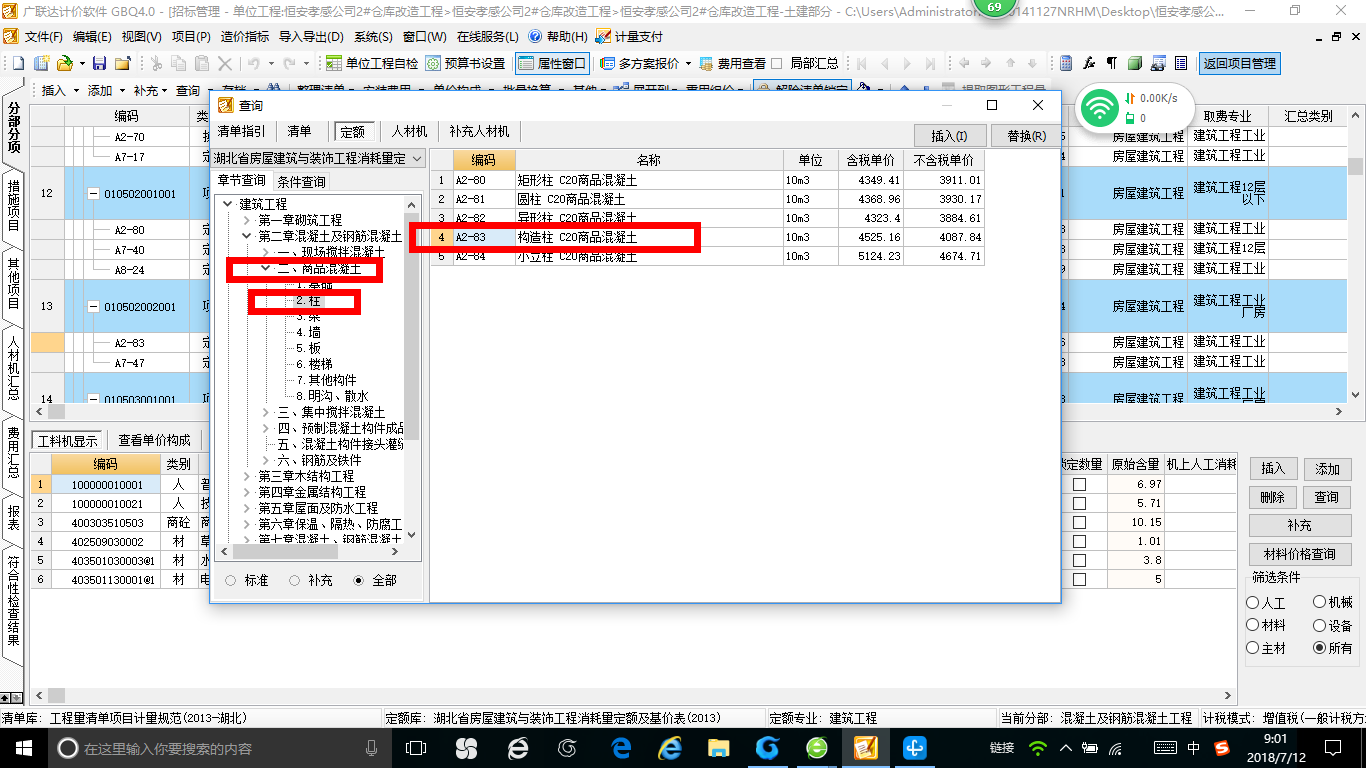The height and width of the screenshot is (768, 1366).
Task: Click the Save floppy disk icon
Action: [x=99, y=63]
